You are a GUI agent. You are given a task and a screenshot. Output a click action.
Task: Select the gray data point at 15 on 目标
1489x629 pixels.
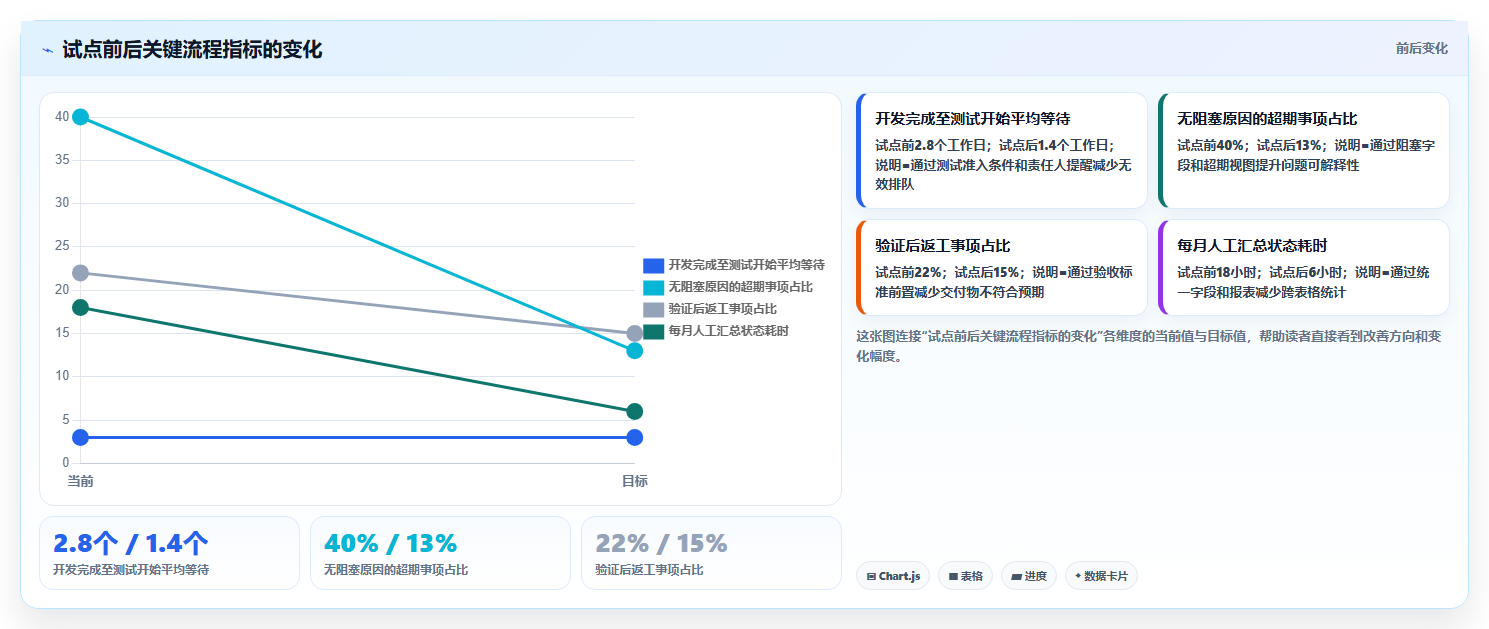[634, 333]
